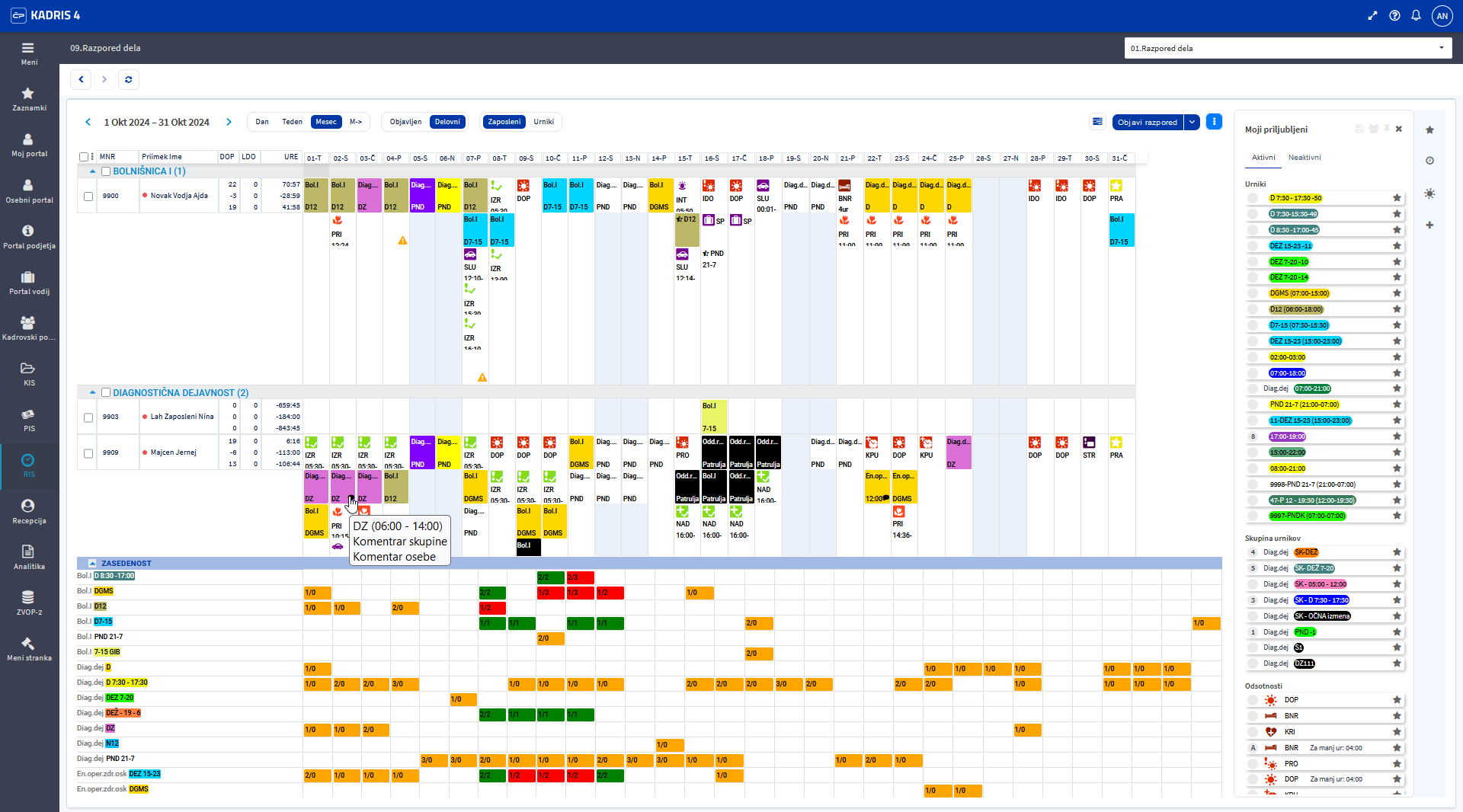Tick the BOLNIŠNICA I group checkbox
This screenshot has height=812, width=1463.
coord(106,171)
